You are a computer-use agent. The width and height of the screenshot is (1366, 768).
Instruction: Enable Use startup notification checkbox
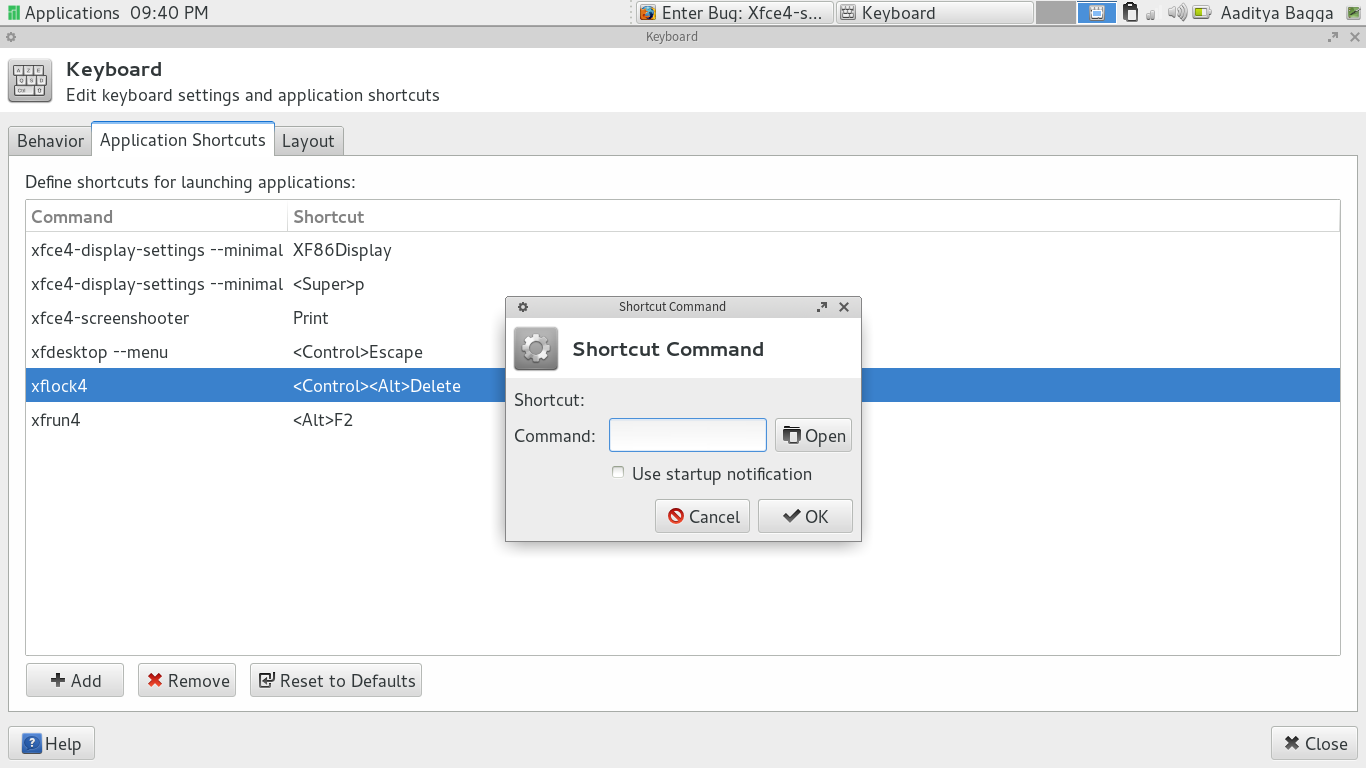(618, 473)
